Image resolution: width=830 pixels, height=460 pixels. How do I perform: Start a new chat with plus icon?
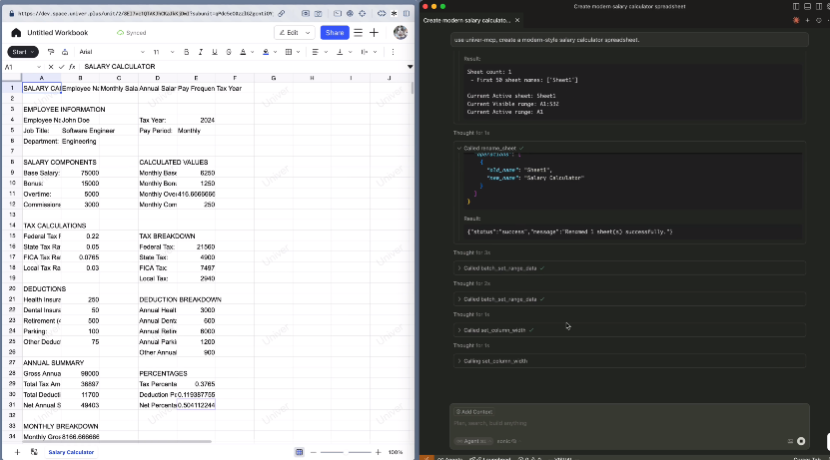point(807,20)
